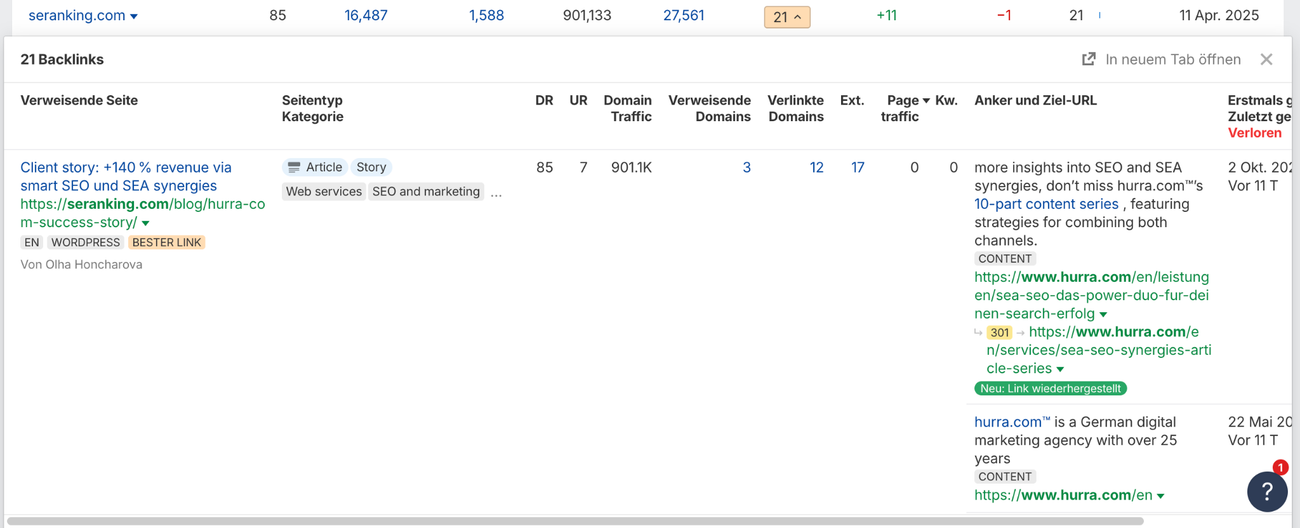1300x528 pixels.
Task: Click the 27,561 value in seranking.com row
Action: coord(683,16)
